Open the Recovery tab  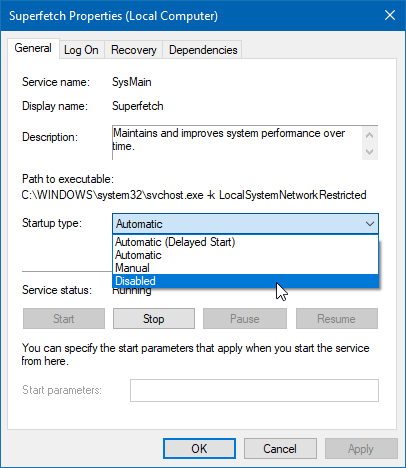pyautogui.click(x=134, y=50)
